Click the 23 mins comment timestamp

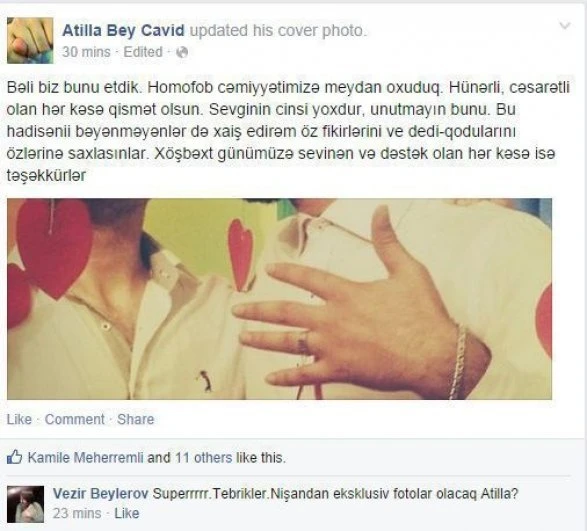[77, 513]
